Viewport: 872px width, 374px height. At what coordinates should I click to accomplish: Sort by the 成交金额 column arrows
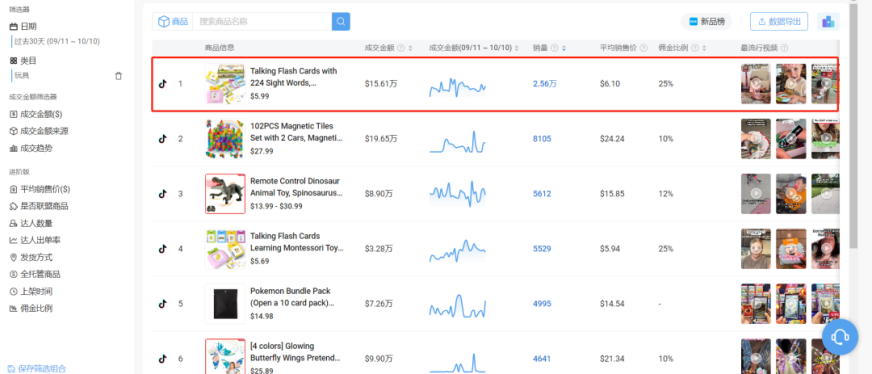[x=410, y=48]
